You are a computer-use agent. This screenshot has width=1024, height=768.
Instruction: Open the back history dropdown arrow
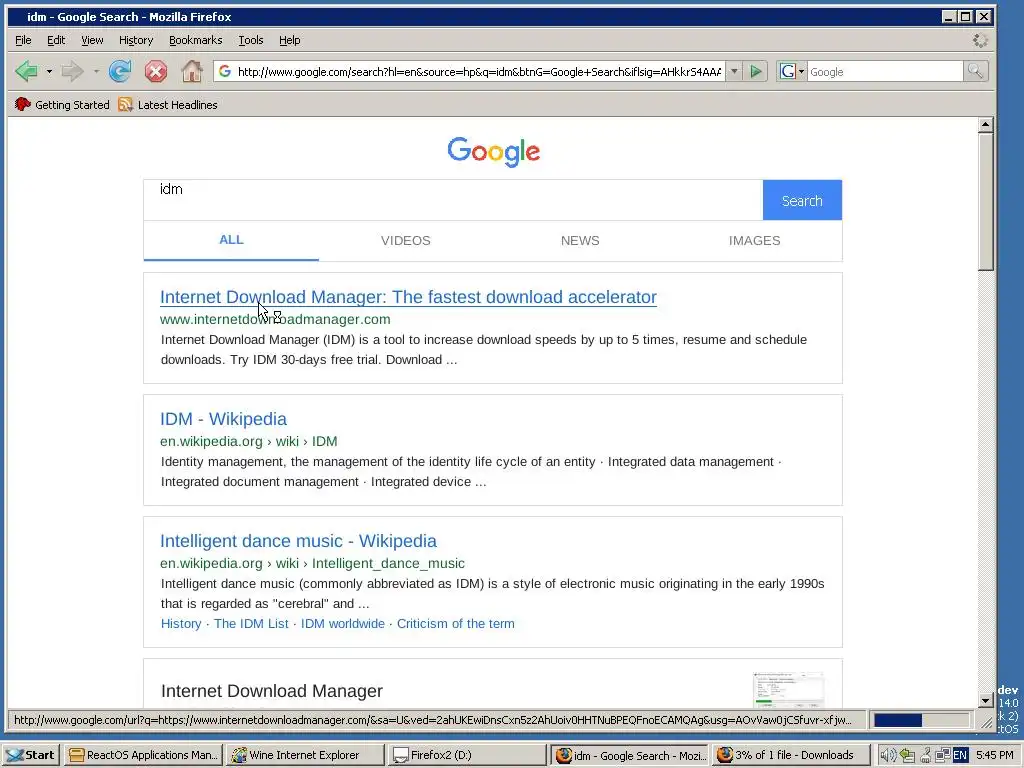pos(49,71)
